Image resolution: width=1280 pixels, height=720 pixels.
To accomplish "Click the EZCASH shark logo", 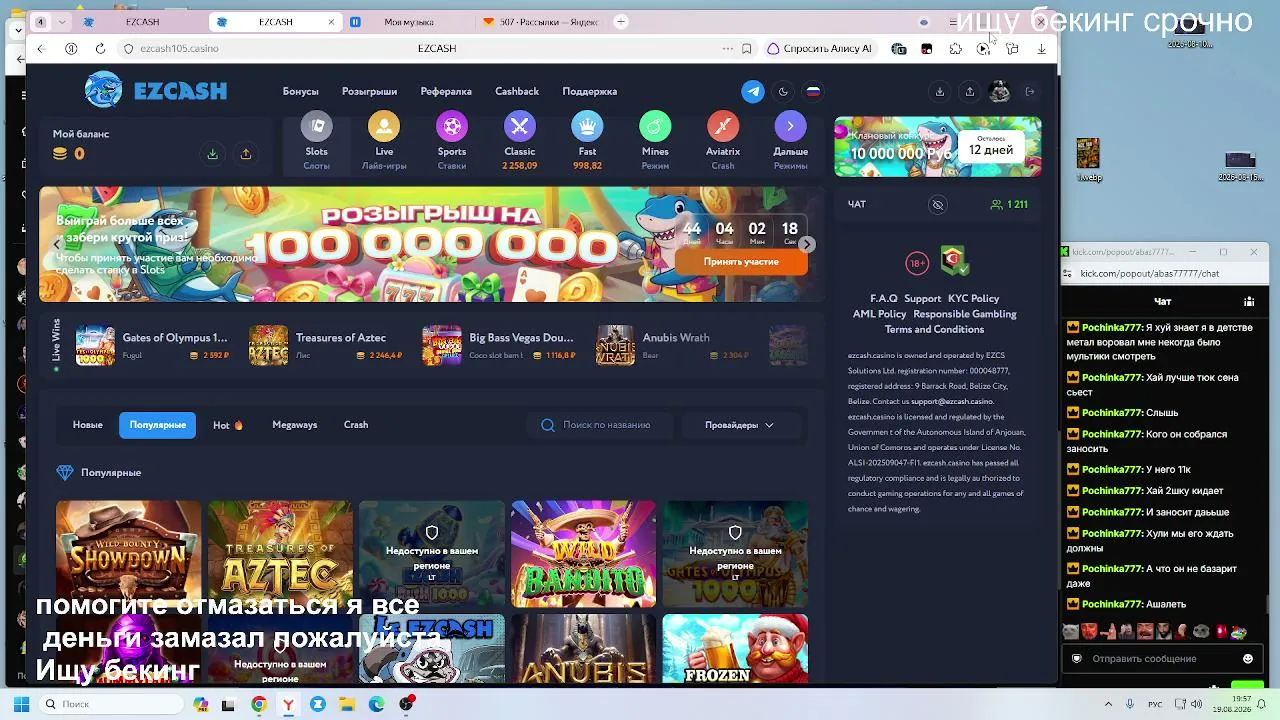I will (x=156, y=91).
